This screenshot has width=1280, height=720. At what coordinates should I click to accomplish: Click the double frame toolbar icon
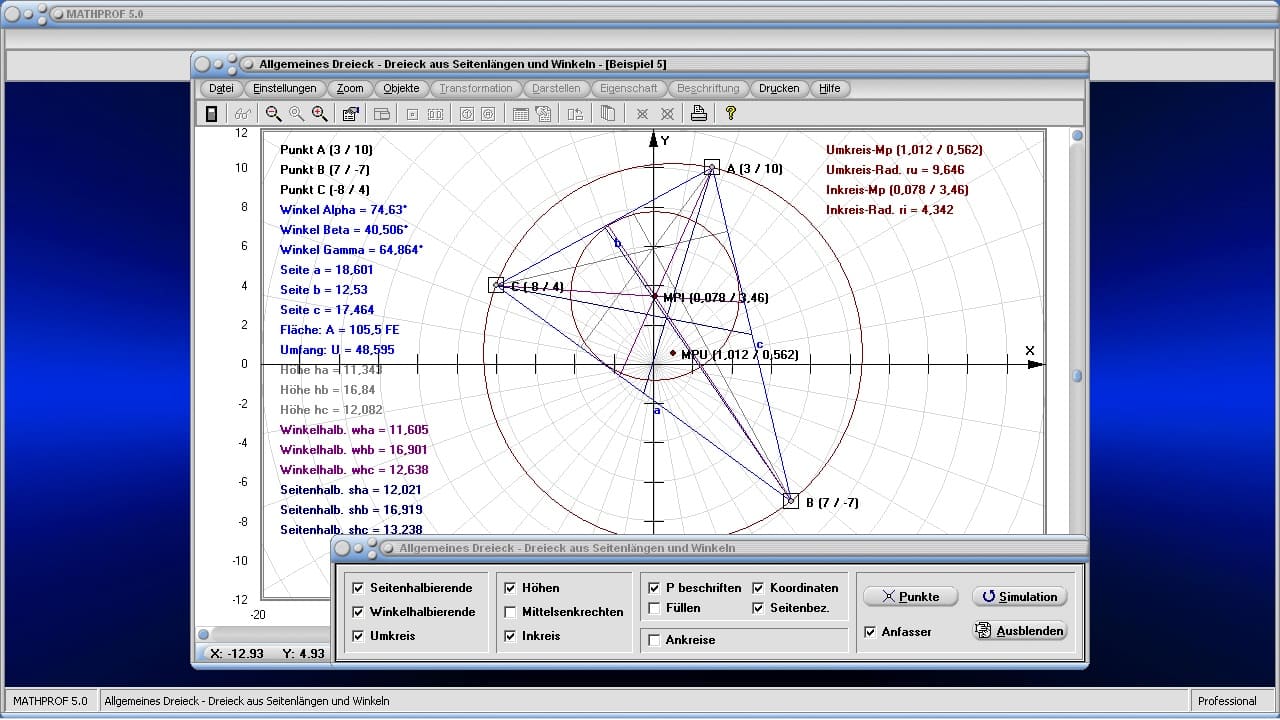tap(435, 114)
